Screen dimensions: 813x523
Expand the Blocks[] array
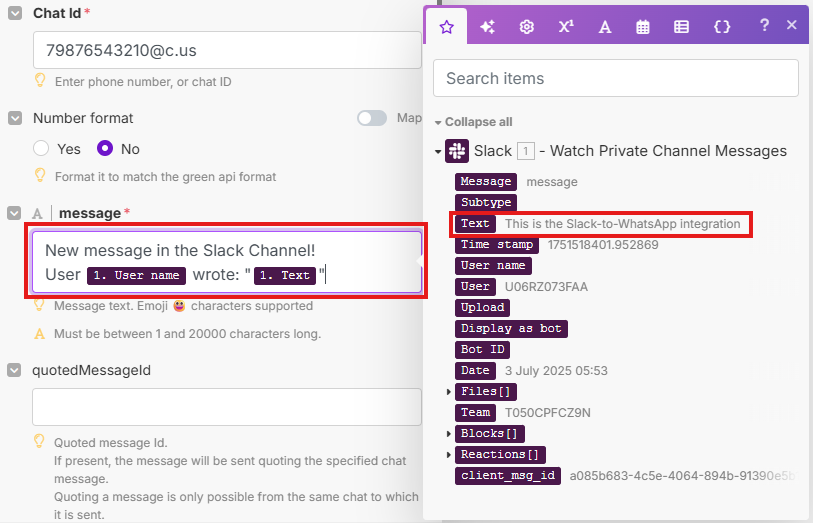point(449,434)
